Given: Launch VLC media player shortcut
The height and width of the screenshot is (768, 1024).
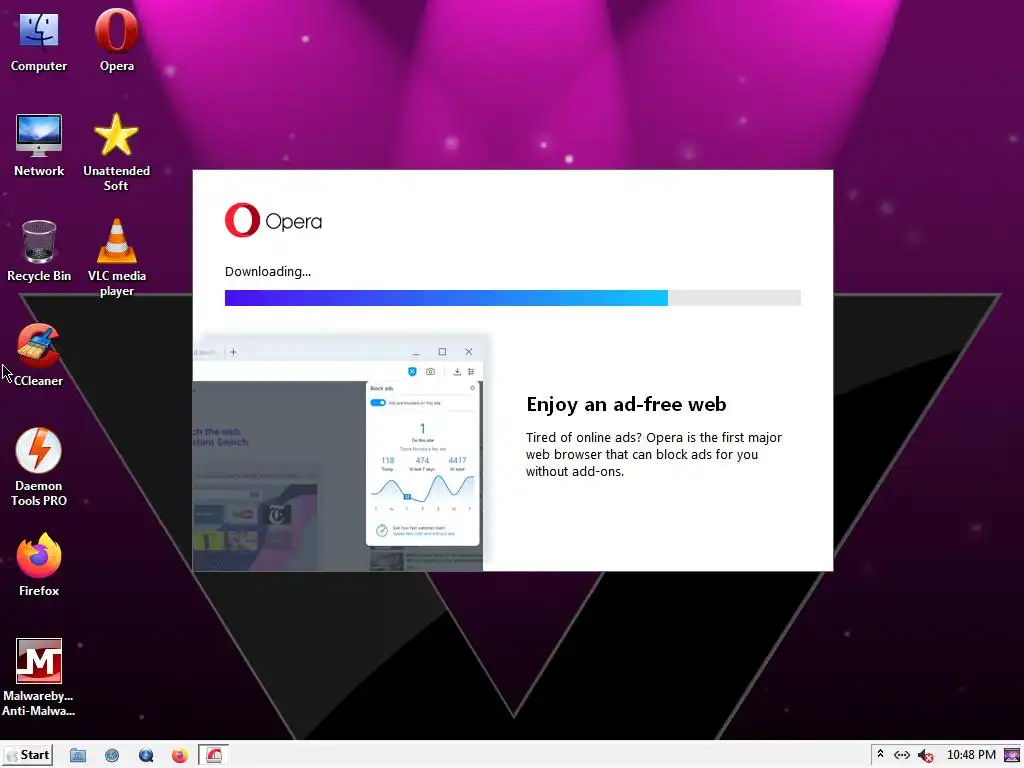Looking at the screenshot, I should click(x=116, y=257).
